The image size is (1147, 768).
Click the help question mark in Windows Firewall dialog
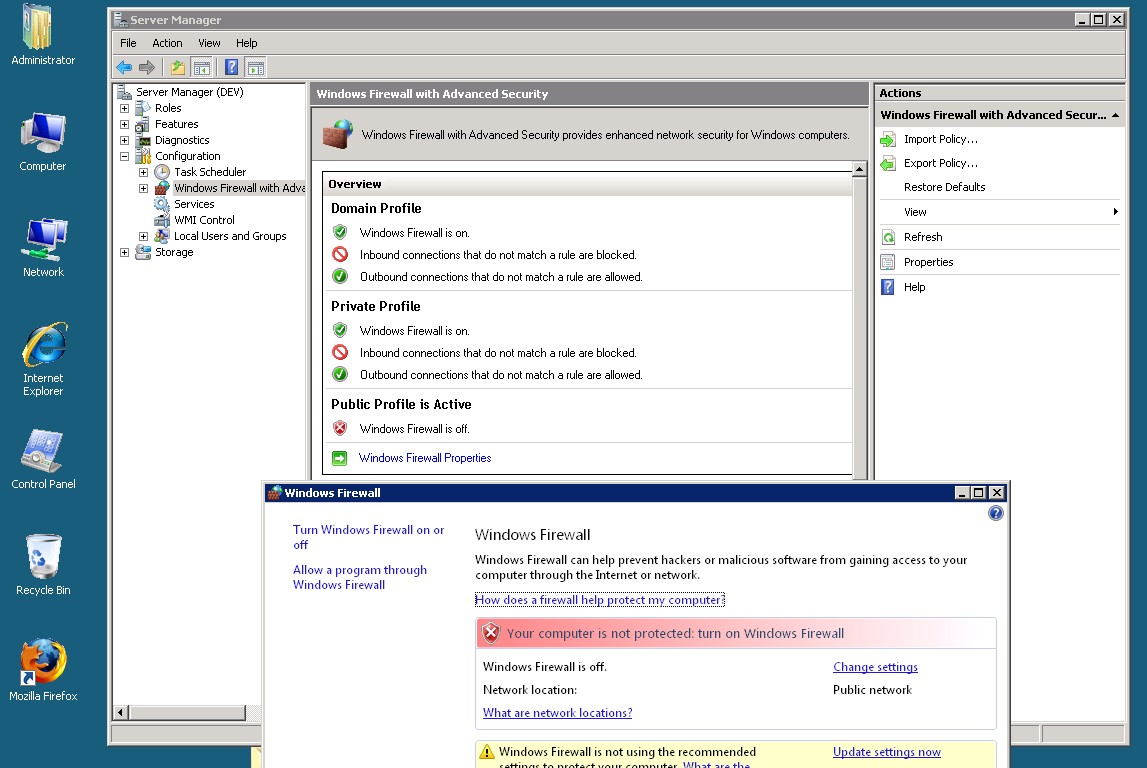[x=995, y=513]
